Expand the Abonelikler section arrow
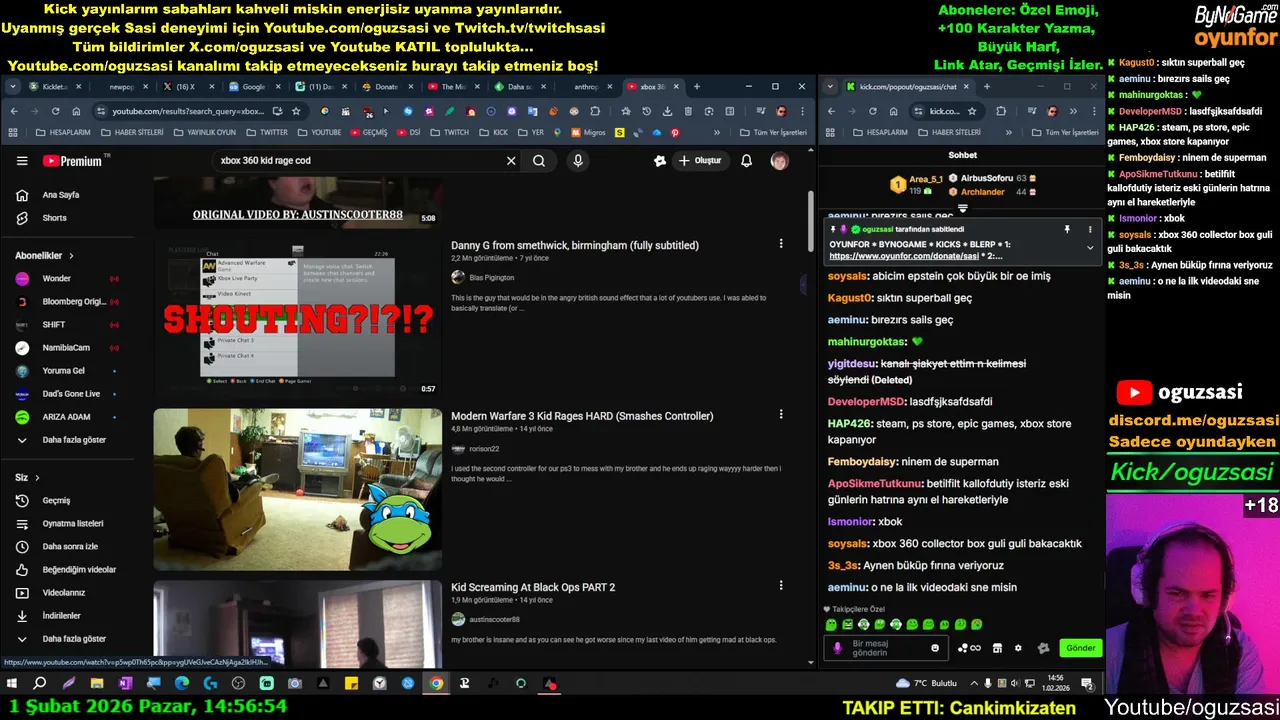Screen dimensions: 1280x720 pos(71,256)
